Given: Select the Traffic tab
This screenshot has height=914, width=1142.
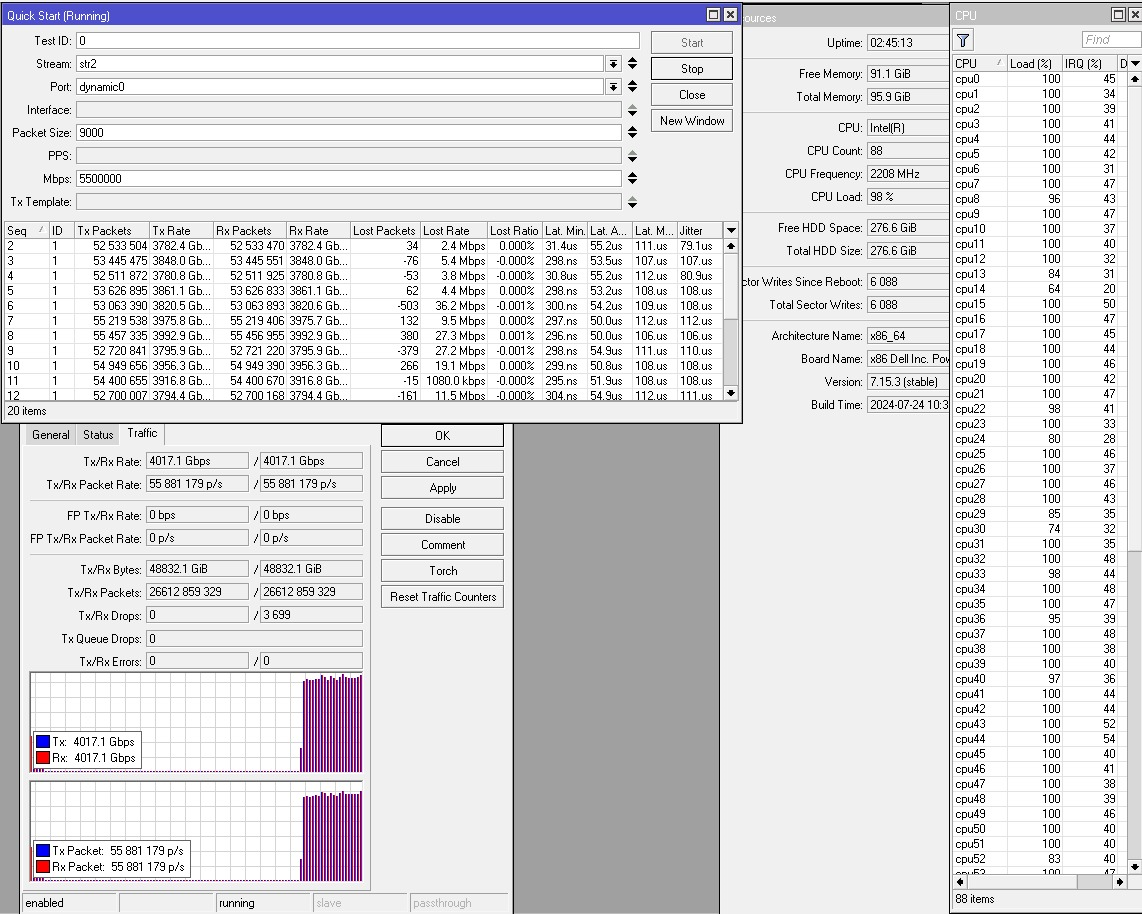Looking at the screenshot, I should pos(142,433).
